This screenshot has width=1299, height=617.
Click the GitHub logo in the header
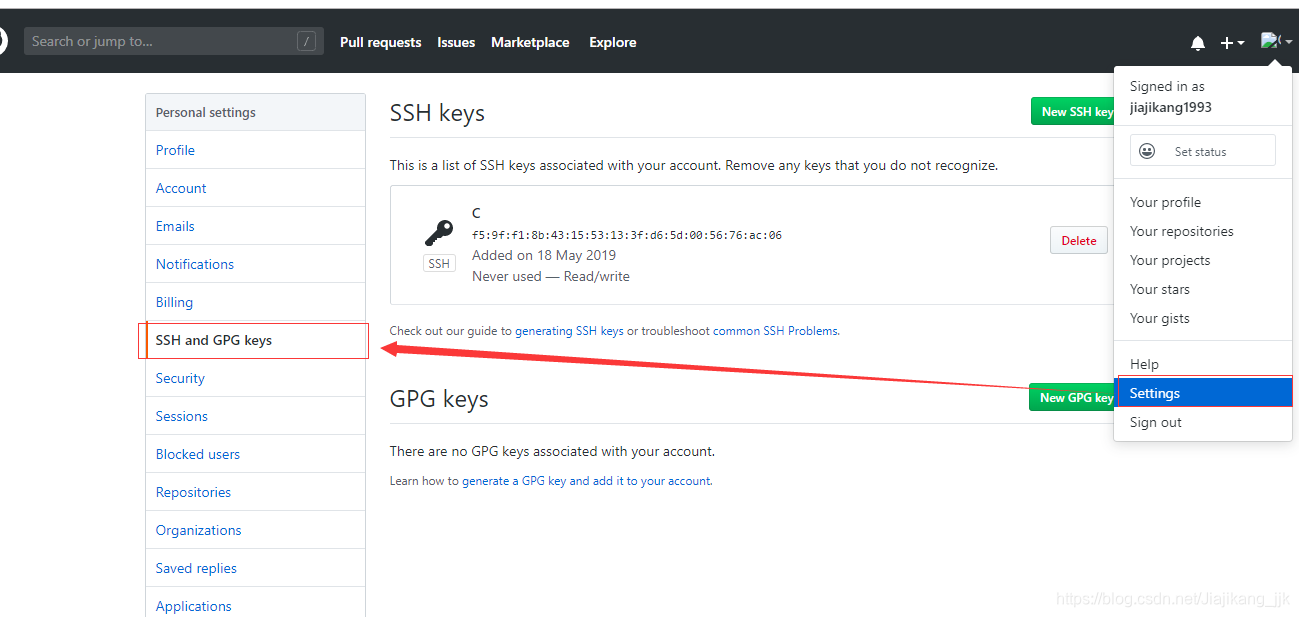click(3, 41)
